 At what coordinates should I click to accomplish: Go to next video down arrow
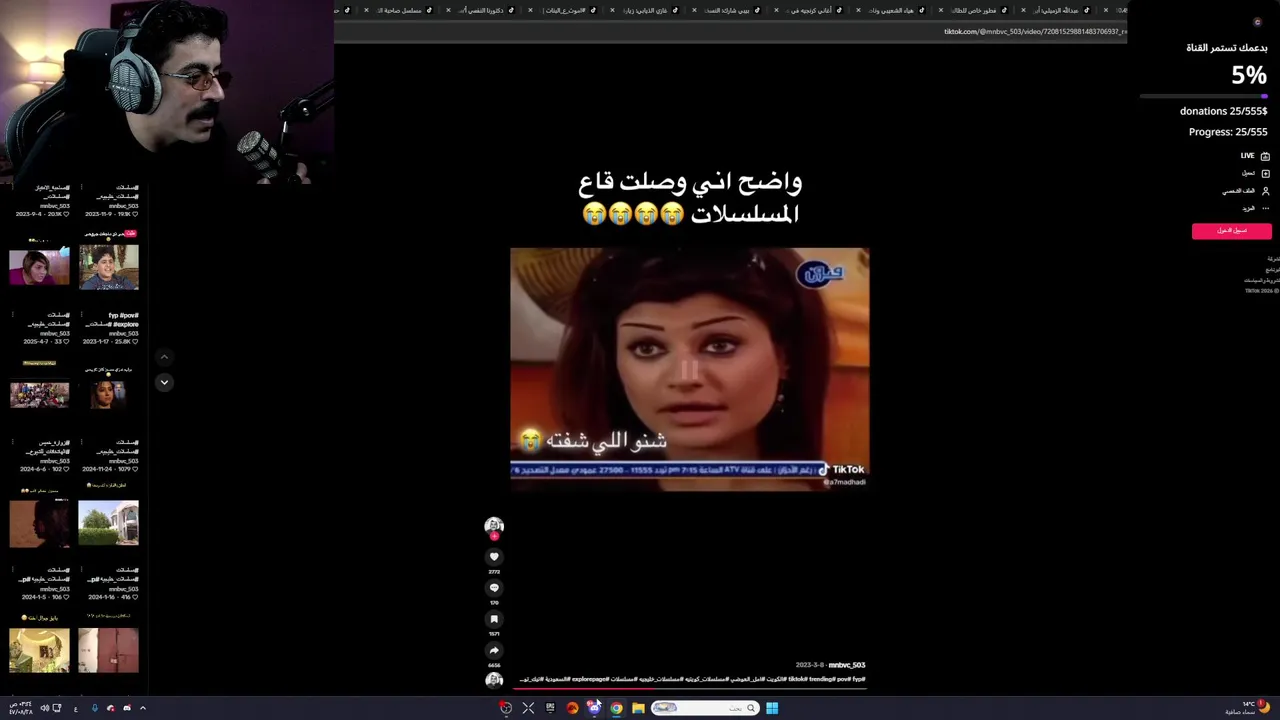coord(164,382)
